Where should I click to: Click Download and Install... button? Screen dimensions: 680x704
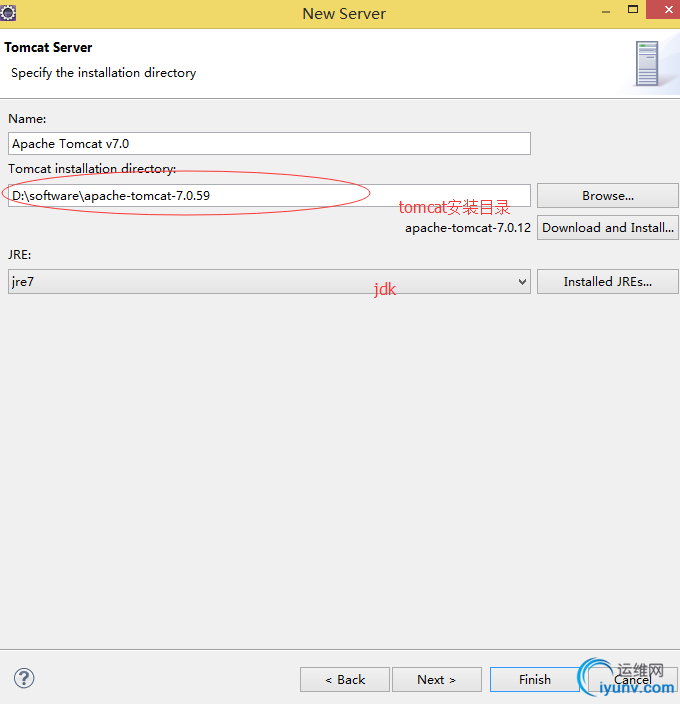point(608,228)
